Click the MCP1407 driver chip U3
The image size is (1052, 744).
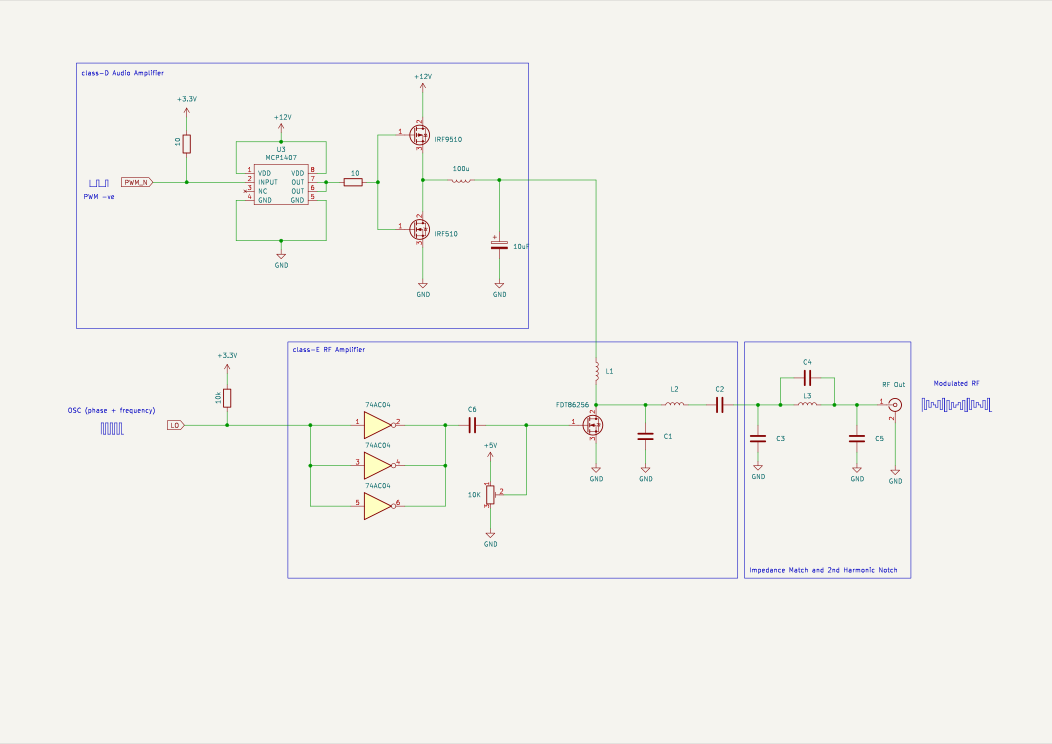[281, 184]
